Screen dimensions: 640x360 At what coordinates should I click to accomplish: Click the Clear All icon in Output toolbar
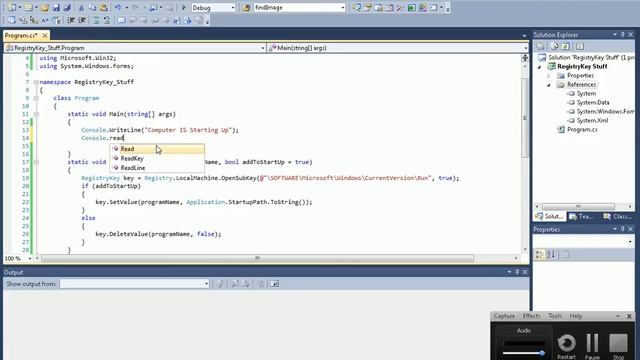260,284
